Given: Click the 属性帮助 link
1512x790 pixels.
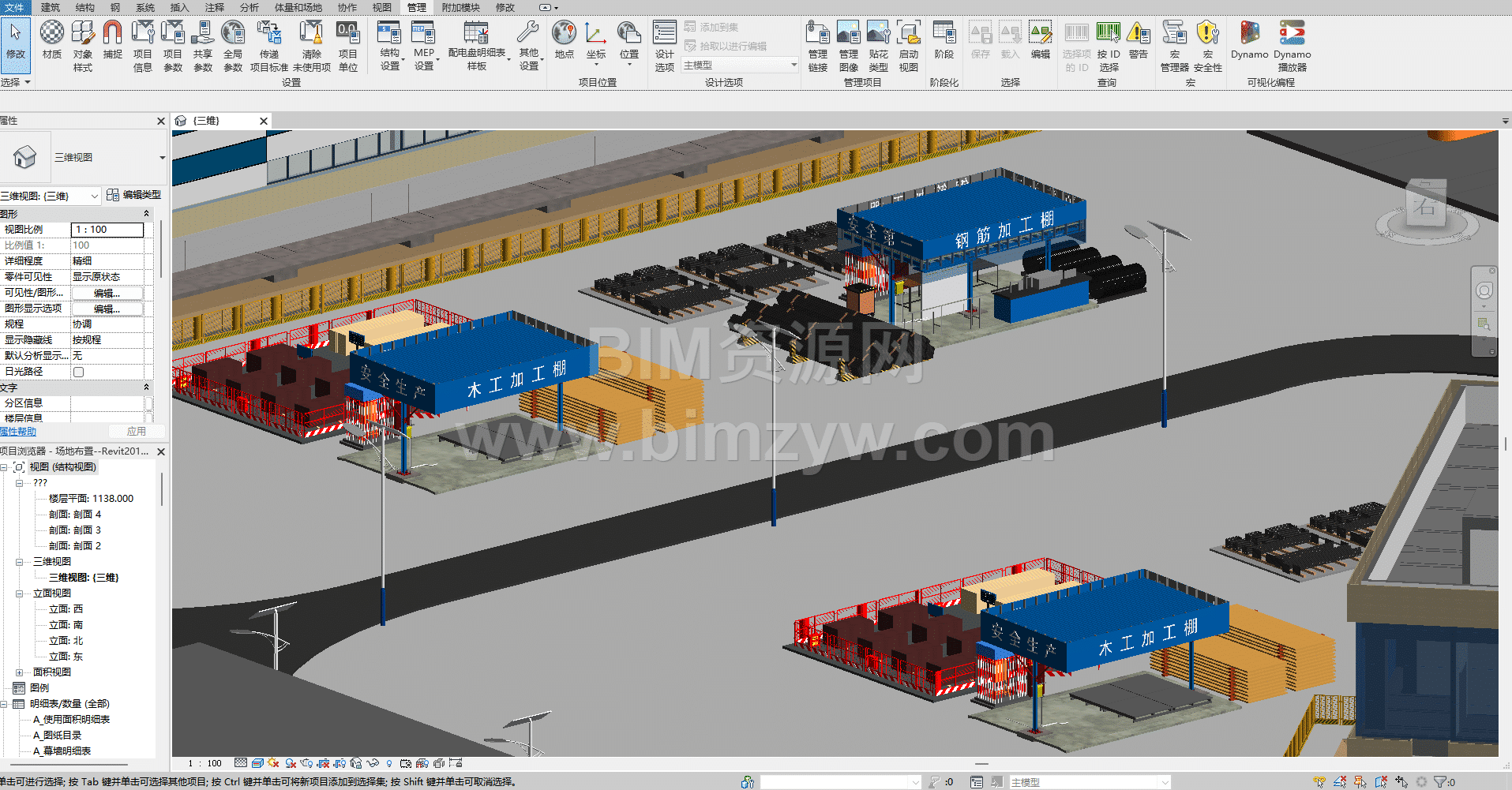Looking at the screenshot, I should tap(18, 432).
